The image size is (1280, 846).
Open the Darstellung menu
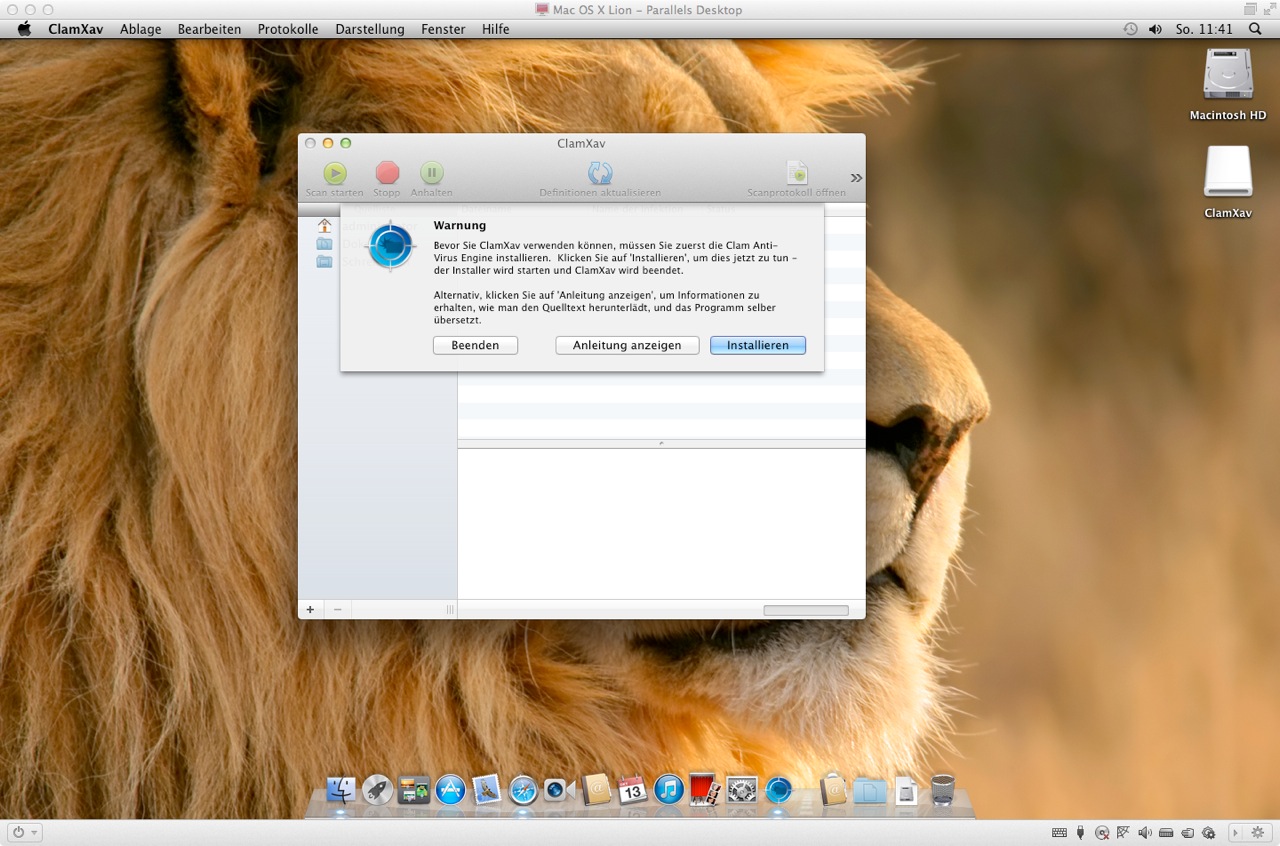370,29
